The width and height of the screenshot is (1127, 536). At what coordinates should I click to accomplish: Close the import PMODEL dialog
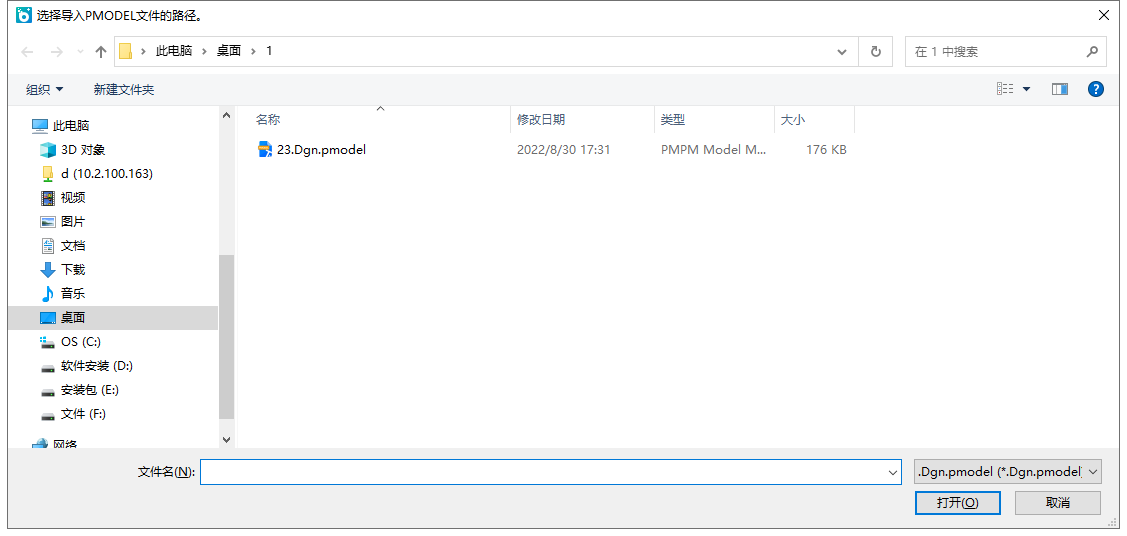pos(1103,14)
